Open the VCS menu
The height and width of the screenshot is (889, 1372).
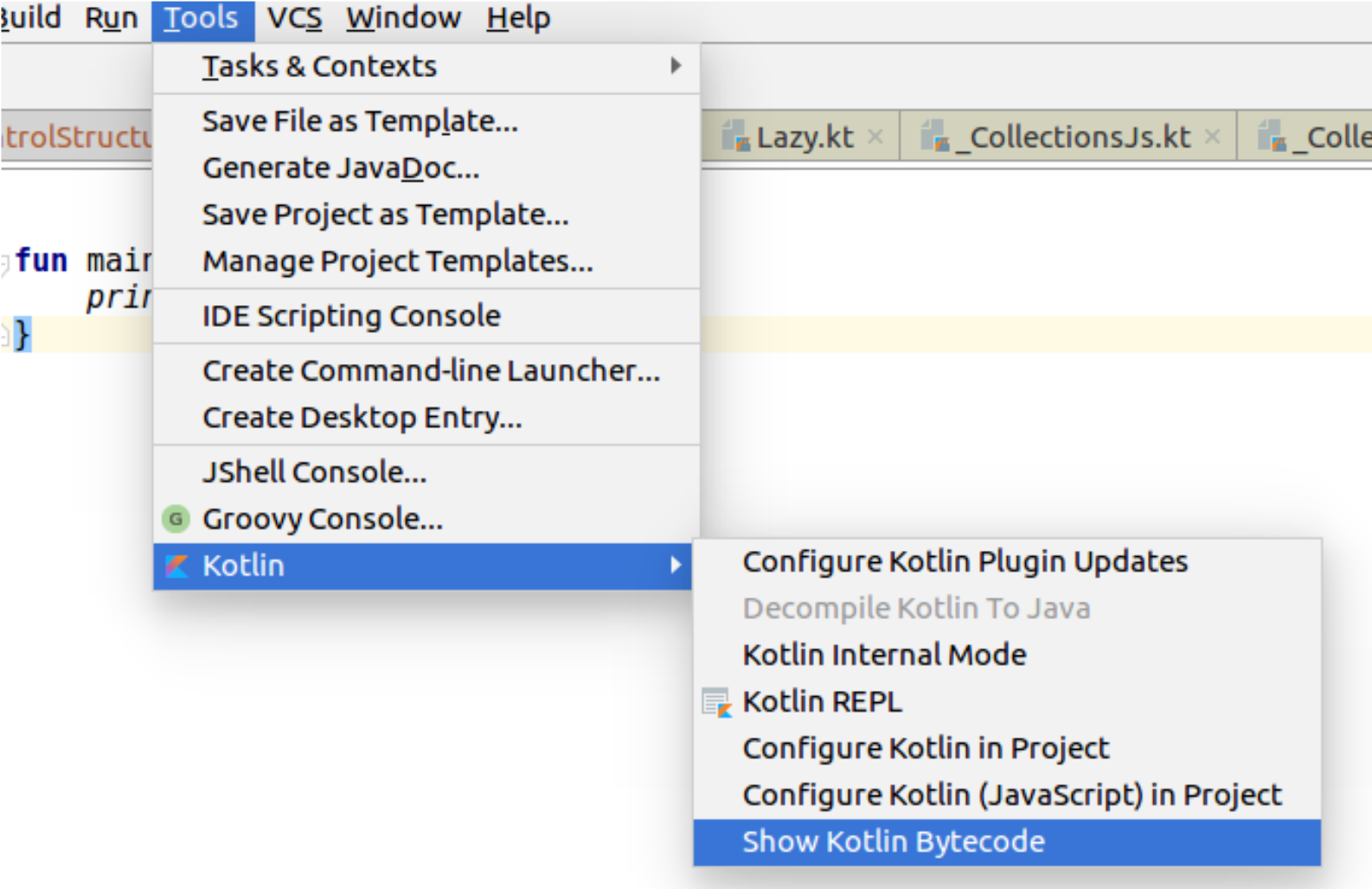click(x=294, y=18)
